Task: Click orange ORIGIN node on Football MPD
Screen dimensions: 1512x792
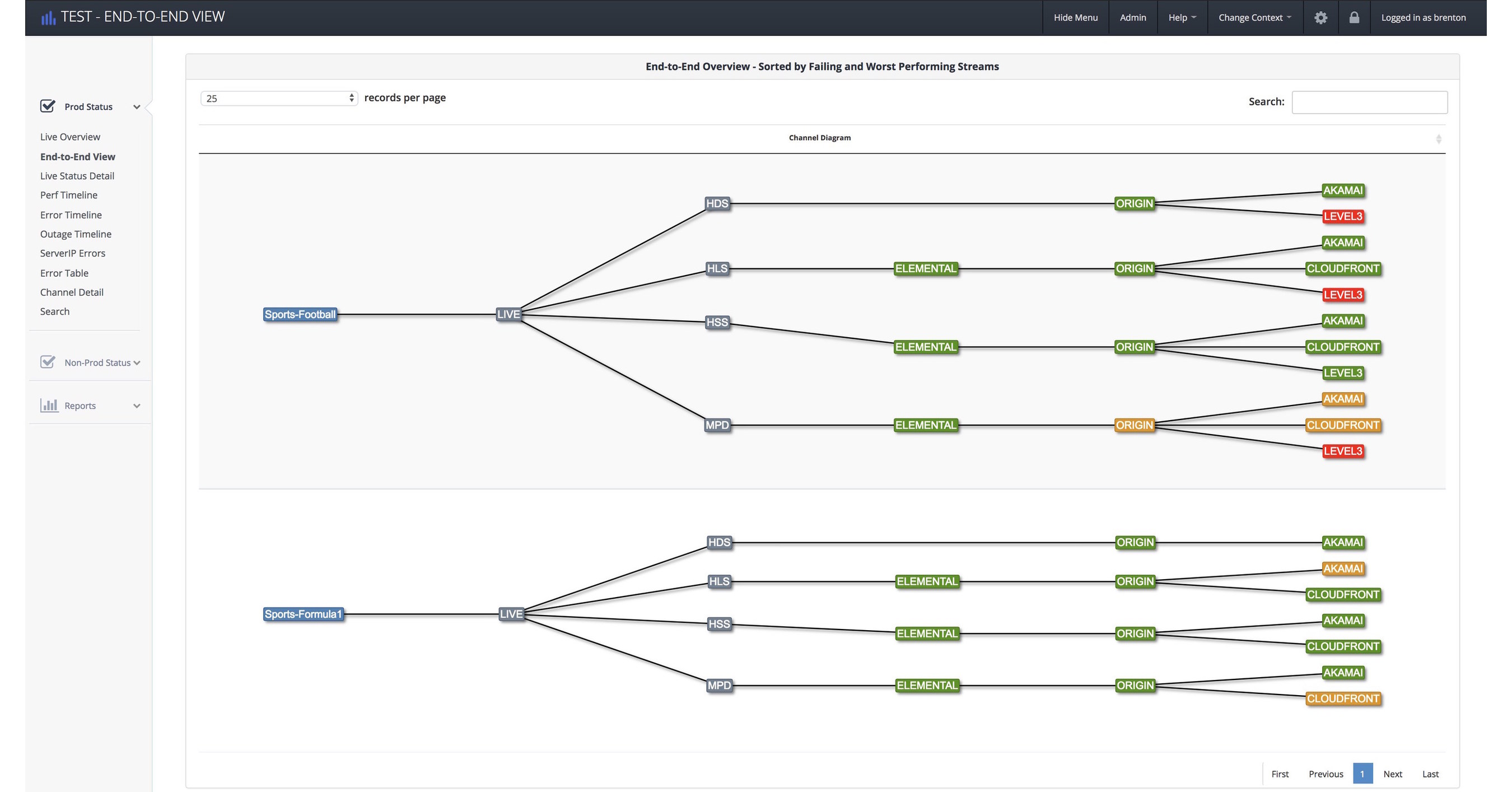Action: click(1135, 425)
